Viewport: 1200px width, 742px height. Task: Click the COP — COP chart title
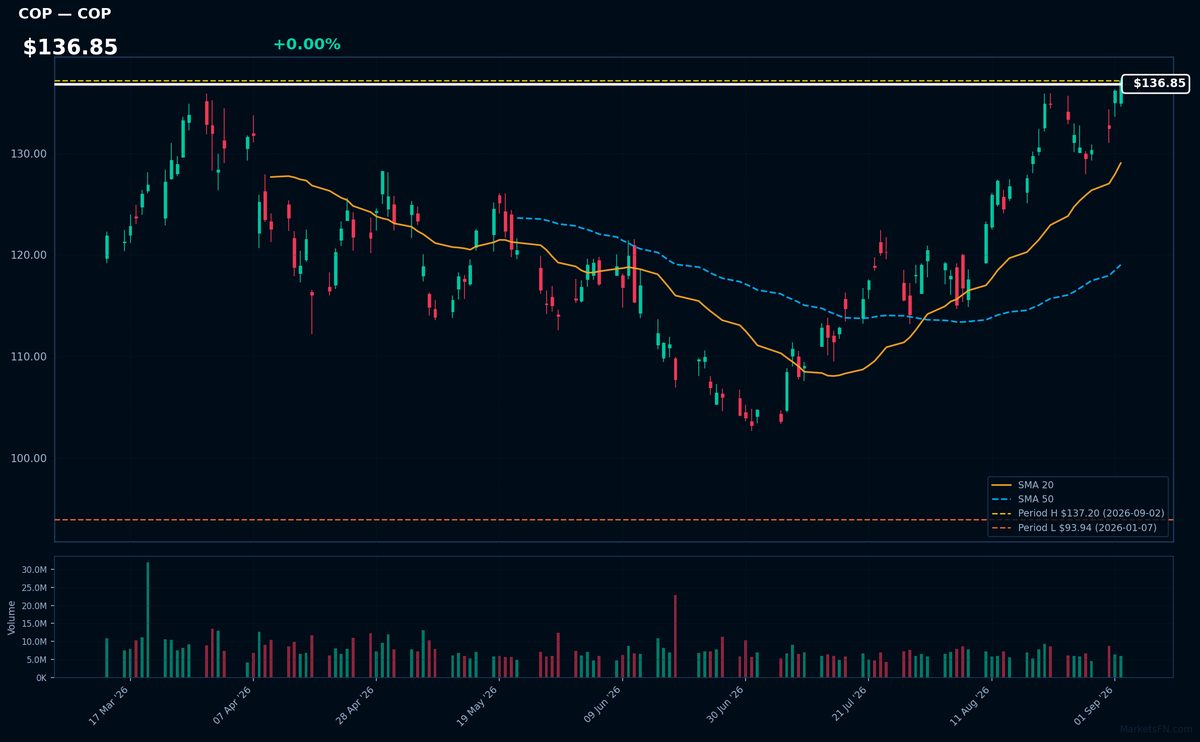pos(65,14)
